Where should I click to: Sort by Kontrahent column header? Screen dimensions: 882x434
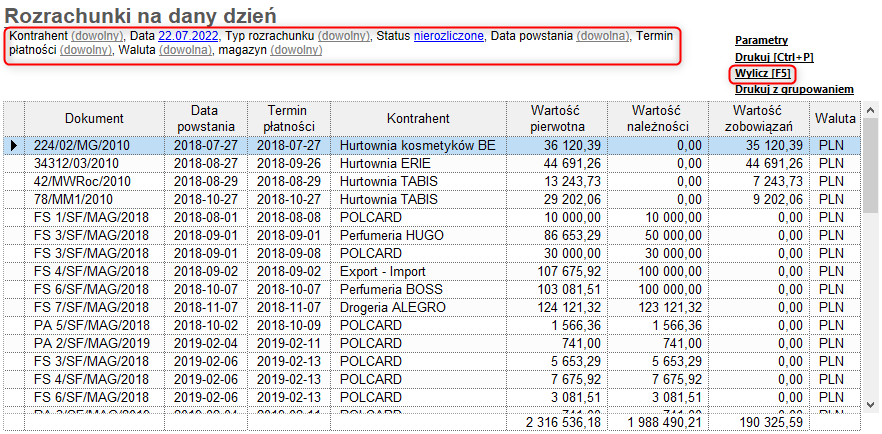(x=418, y=119)
